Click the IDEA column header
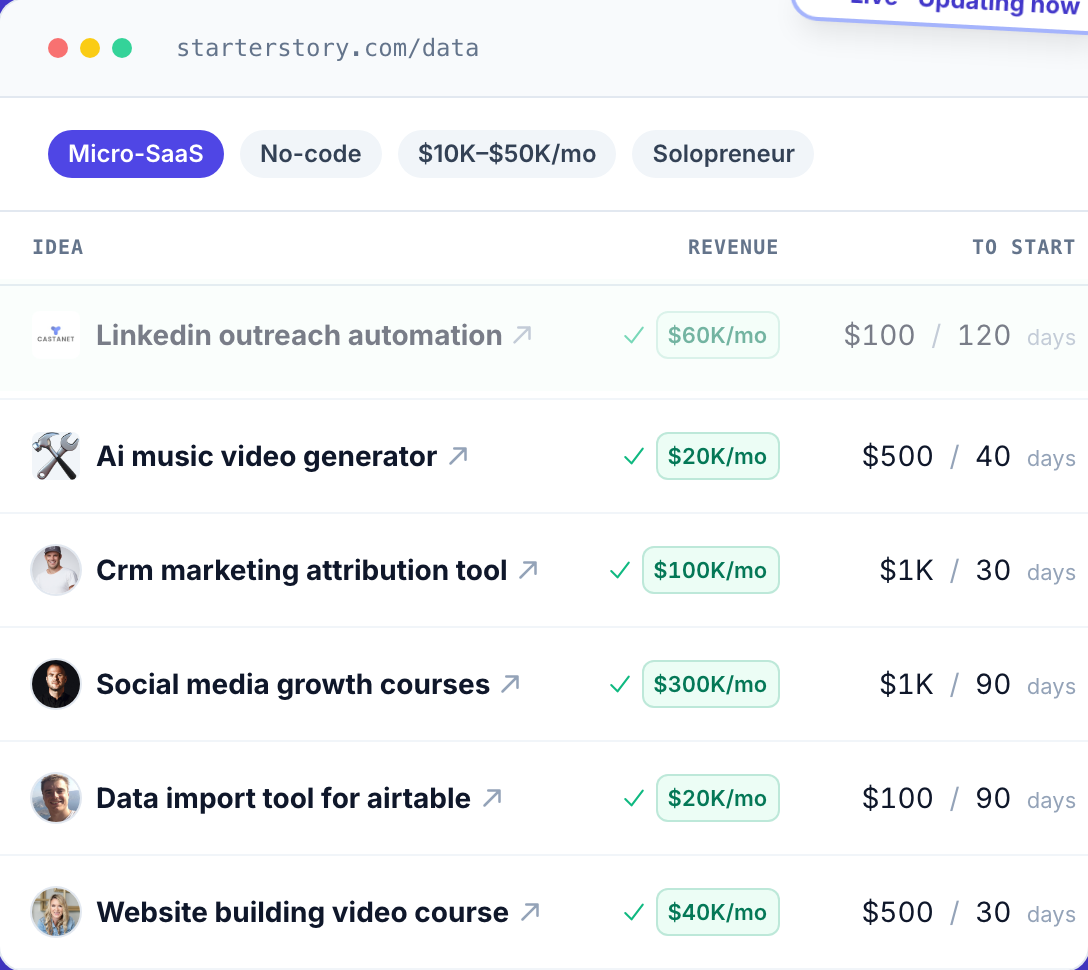This screenshot has height=970, width=1088. click(58, 247)
